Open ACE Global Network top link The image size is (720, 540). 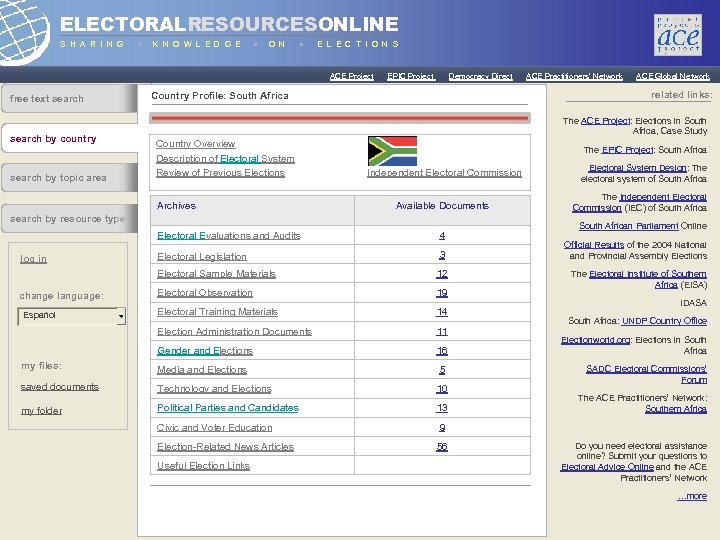[673, 76]
